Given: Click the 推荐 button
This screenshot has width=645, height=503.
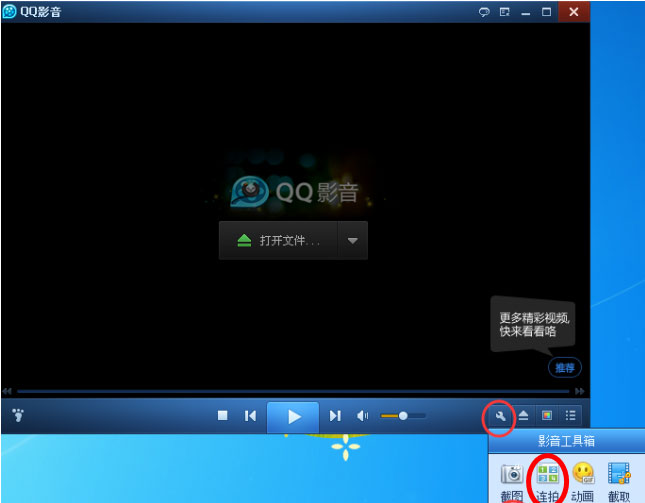Looking at the screenshot, I should 565,367.
